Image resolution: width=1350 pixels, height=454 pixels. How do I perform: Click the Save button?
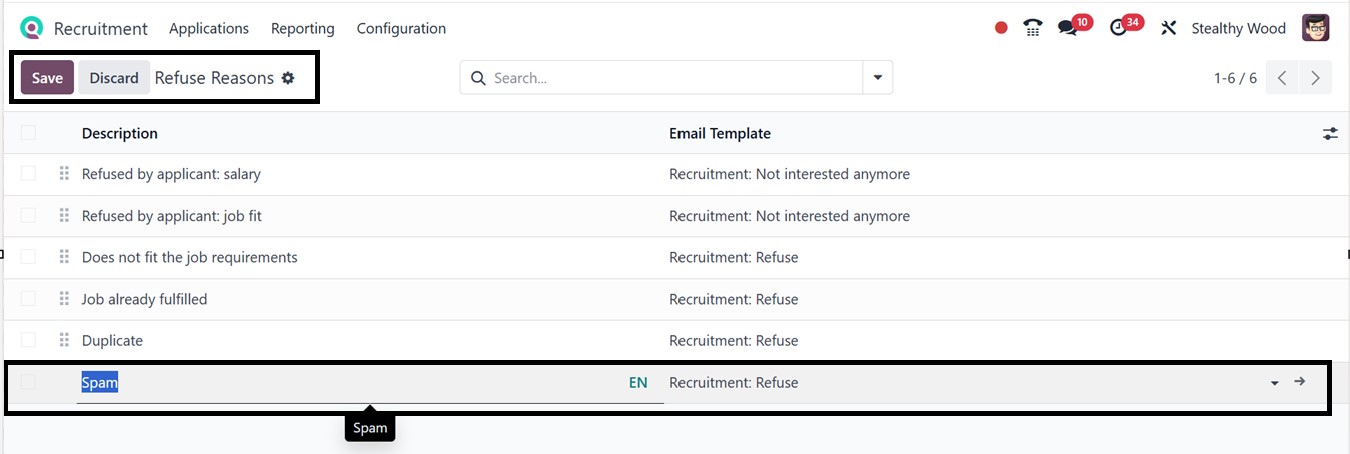click(47, 78)
